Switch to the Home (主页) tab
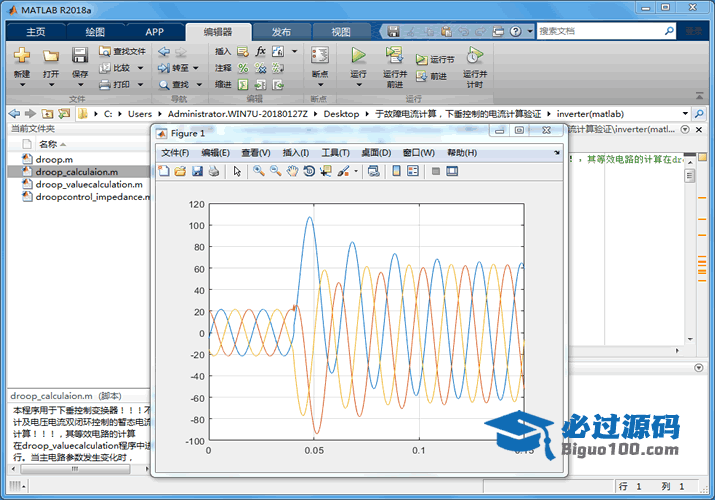715x500 pixels. pyautogui.click(x=36, y=32)
